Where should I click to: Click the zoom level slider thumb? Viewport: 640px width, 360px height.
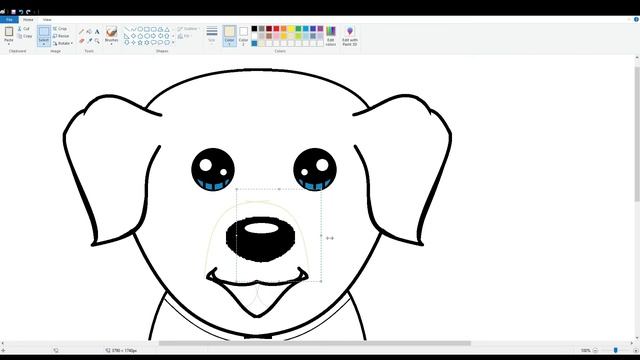point(616,350)
